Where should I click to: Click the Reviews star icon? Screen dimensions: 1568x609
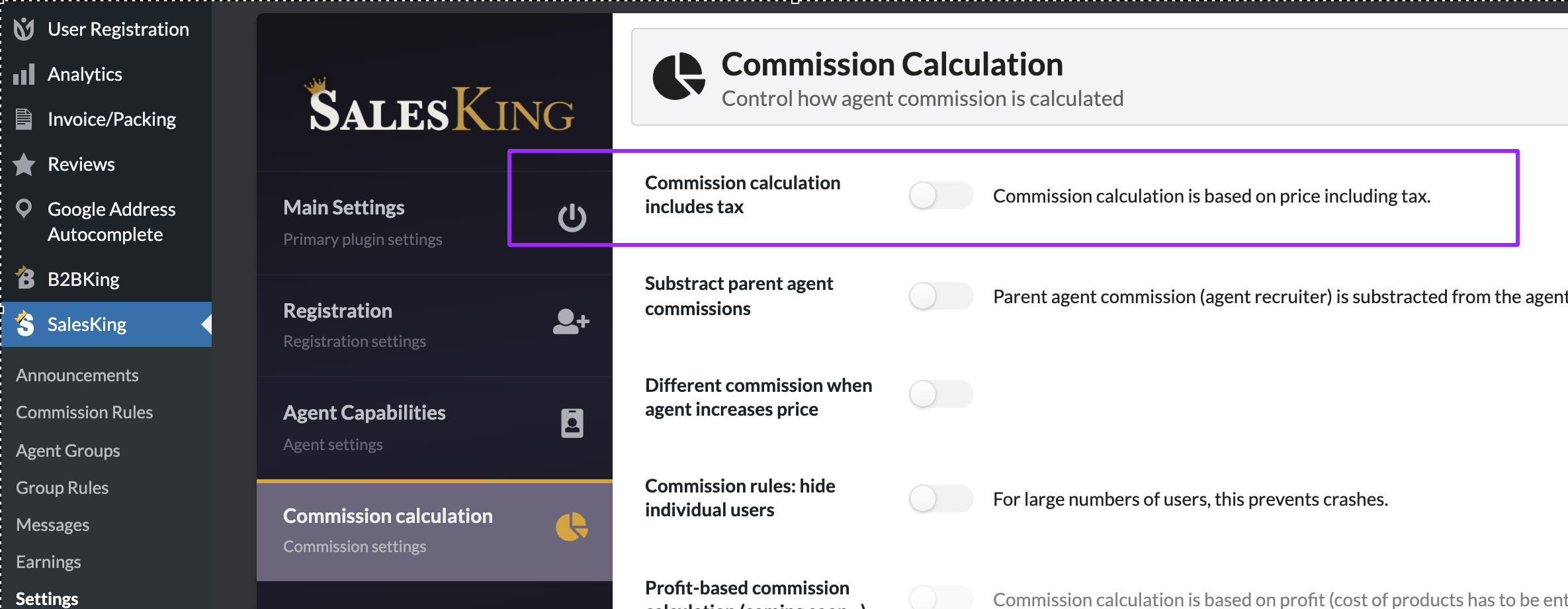(24, 164)
